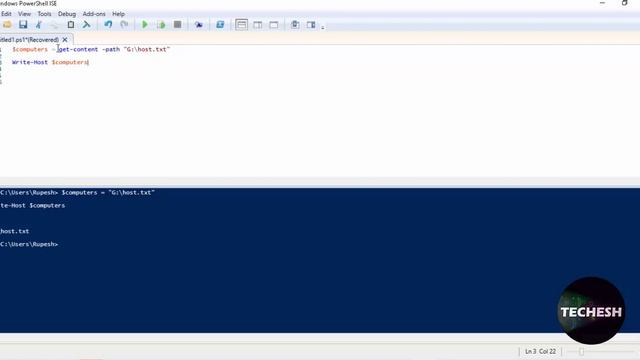Run the script with green play button

(144, 25)
